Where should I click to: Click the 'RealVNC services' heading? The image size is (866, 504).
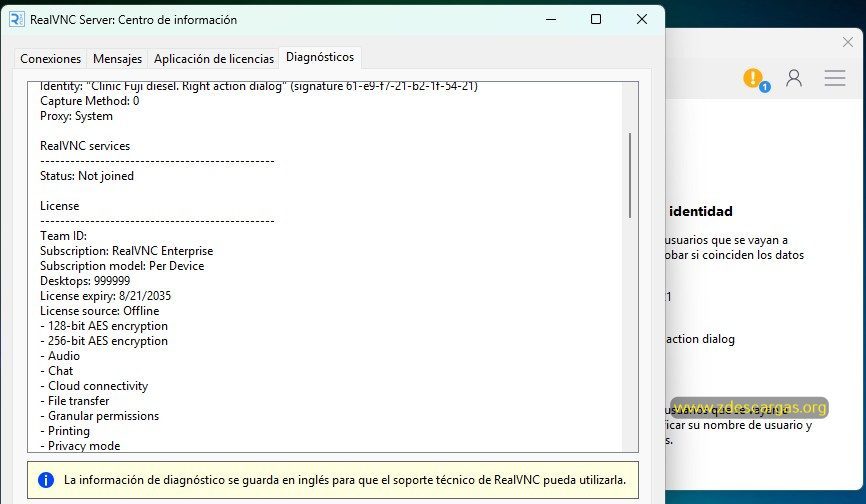[85, 146]
